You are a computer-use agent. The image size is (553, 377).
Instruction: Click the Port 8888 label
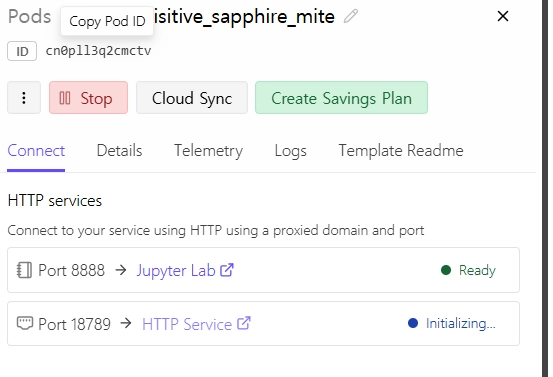point(72,270)
